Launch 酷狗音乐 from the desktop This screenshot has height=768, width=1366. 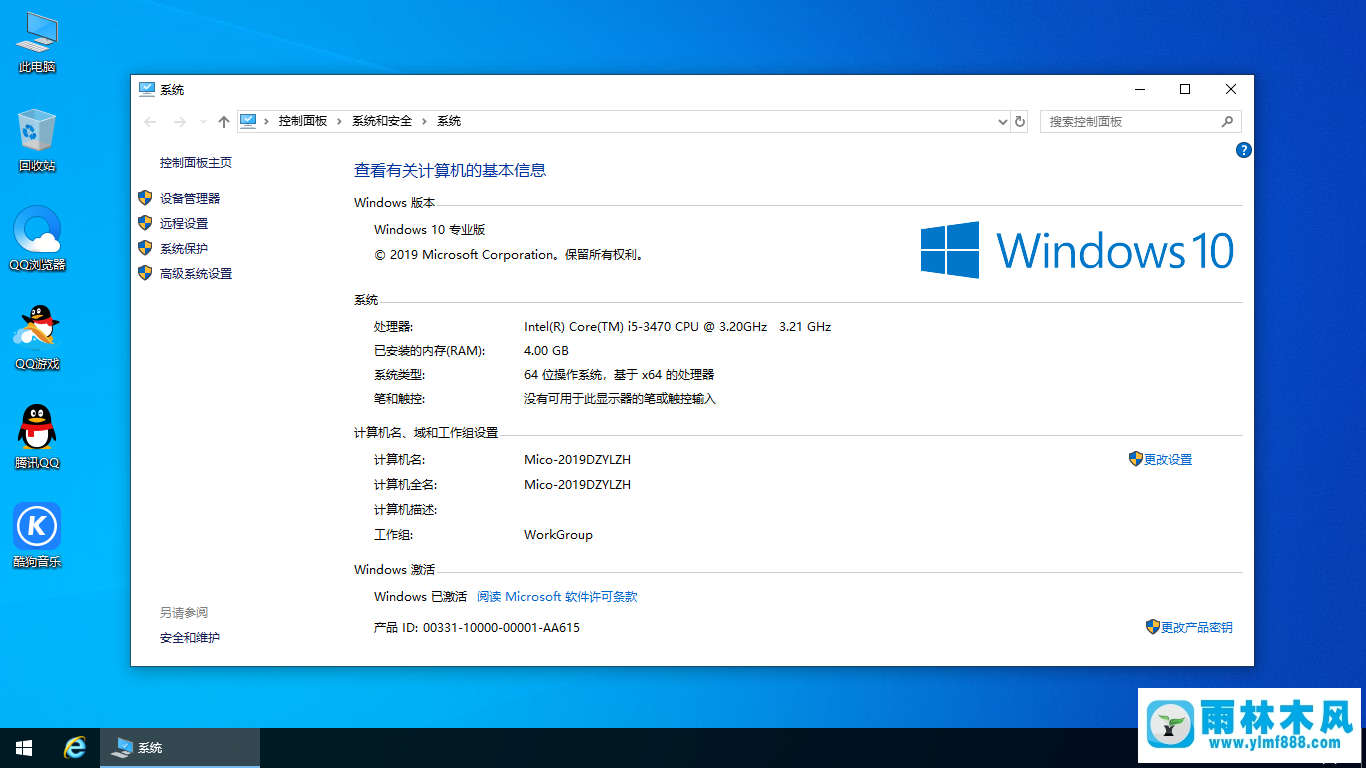point(37,536)
